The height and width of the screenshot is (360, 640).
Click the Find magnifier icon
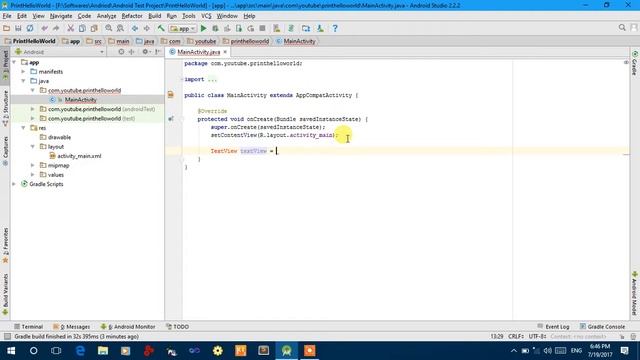[109, 28]
